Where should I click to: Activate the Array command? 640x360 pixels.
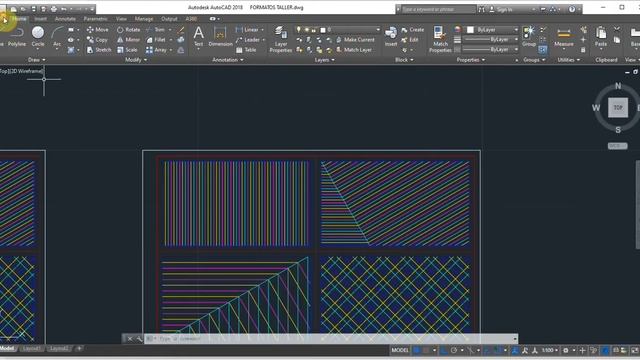point(156,50)
